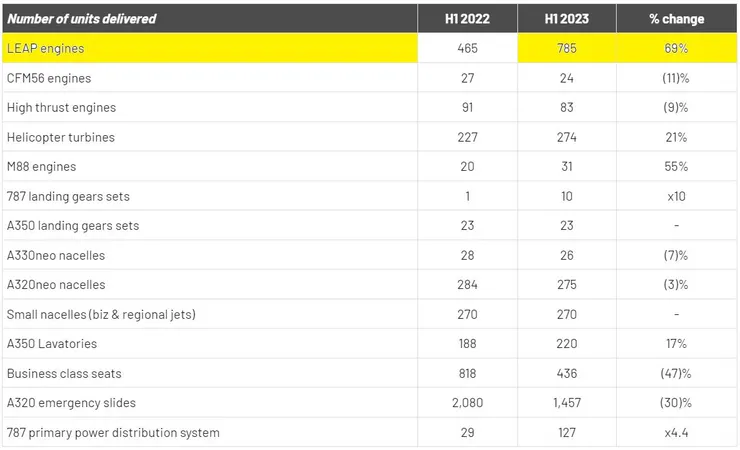Viewport: 740px width, 450px height.
Task: Select the 2,080 emergency slides value
Action: 466,402
